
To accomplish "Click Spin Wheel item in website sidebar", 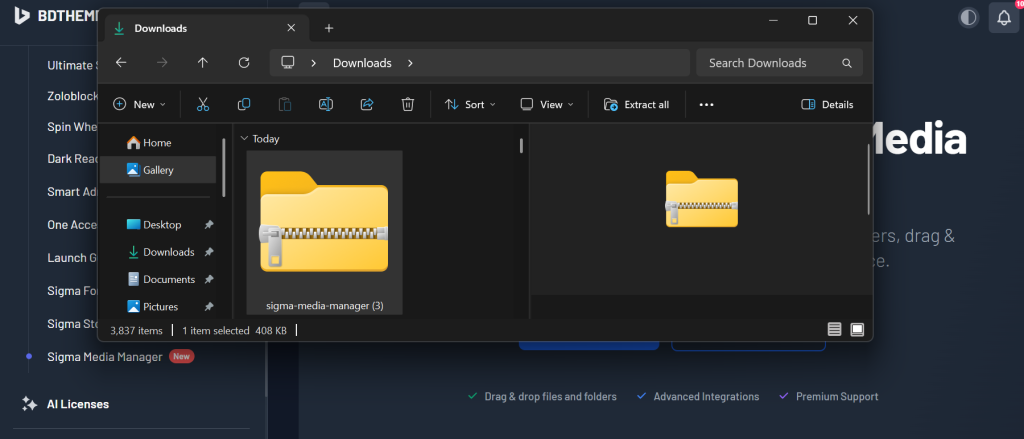I will point(72,127).
